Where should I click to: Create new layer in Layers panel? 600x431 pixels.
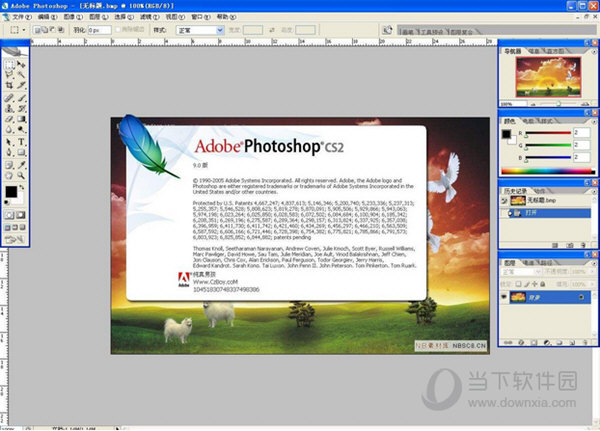(x=572, y=343)
